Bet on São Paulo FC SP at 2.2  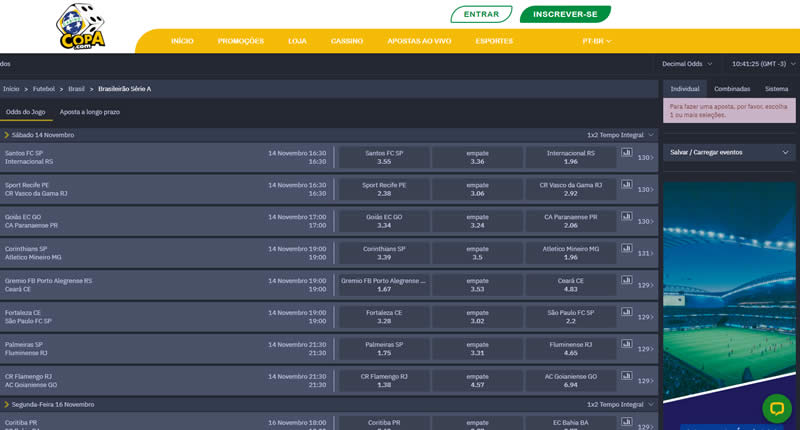[x=570, y=317]
